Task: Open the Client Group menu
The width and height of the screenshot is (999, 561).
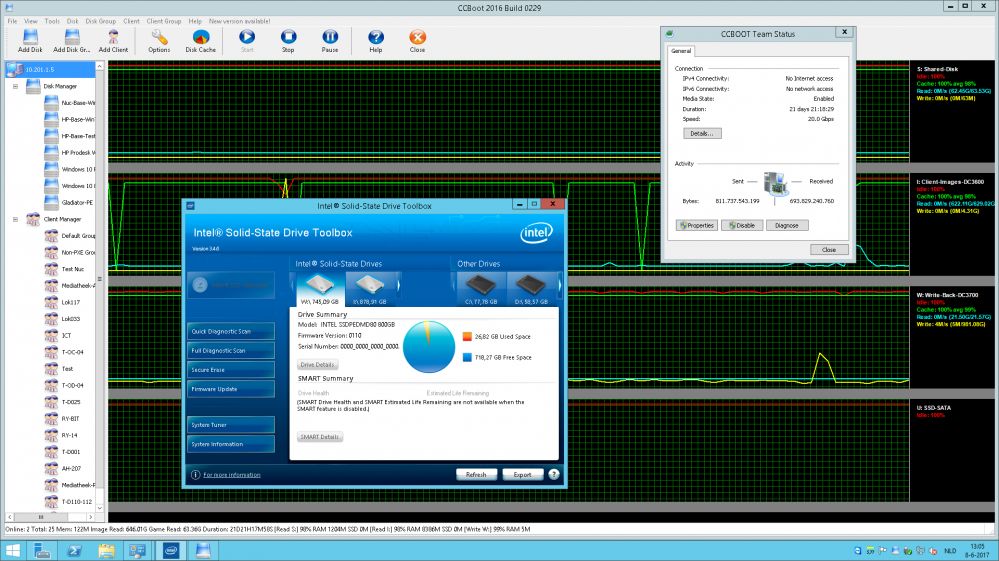Action: click(164, 21)
